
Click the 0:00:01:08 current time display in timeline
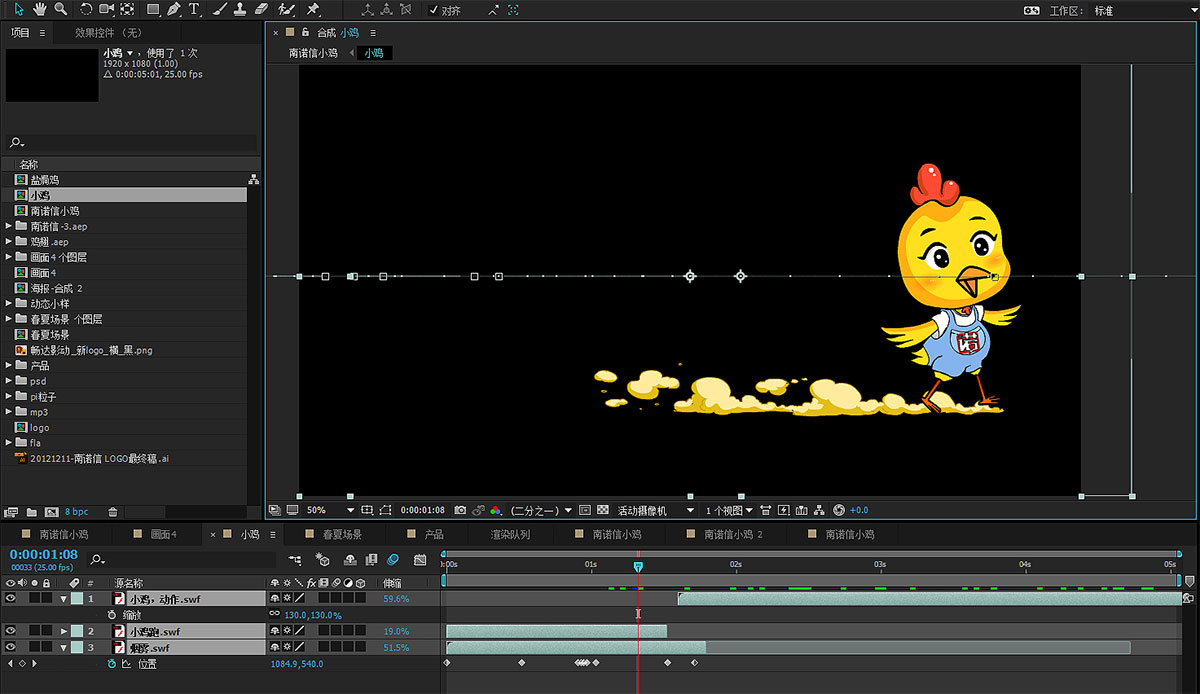43,554
